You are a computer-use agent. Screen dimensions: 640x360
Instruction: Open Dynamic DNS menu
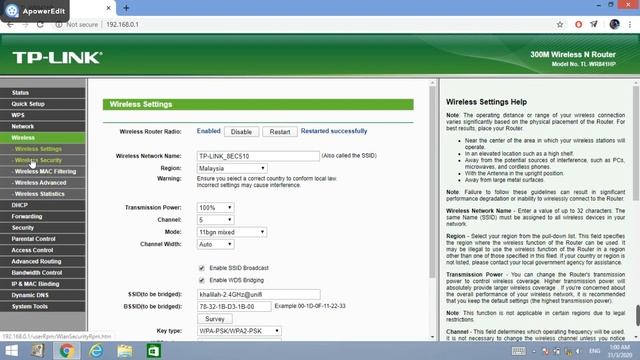coord(43,295)
